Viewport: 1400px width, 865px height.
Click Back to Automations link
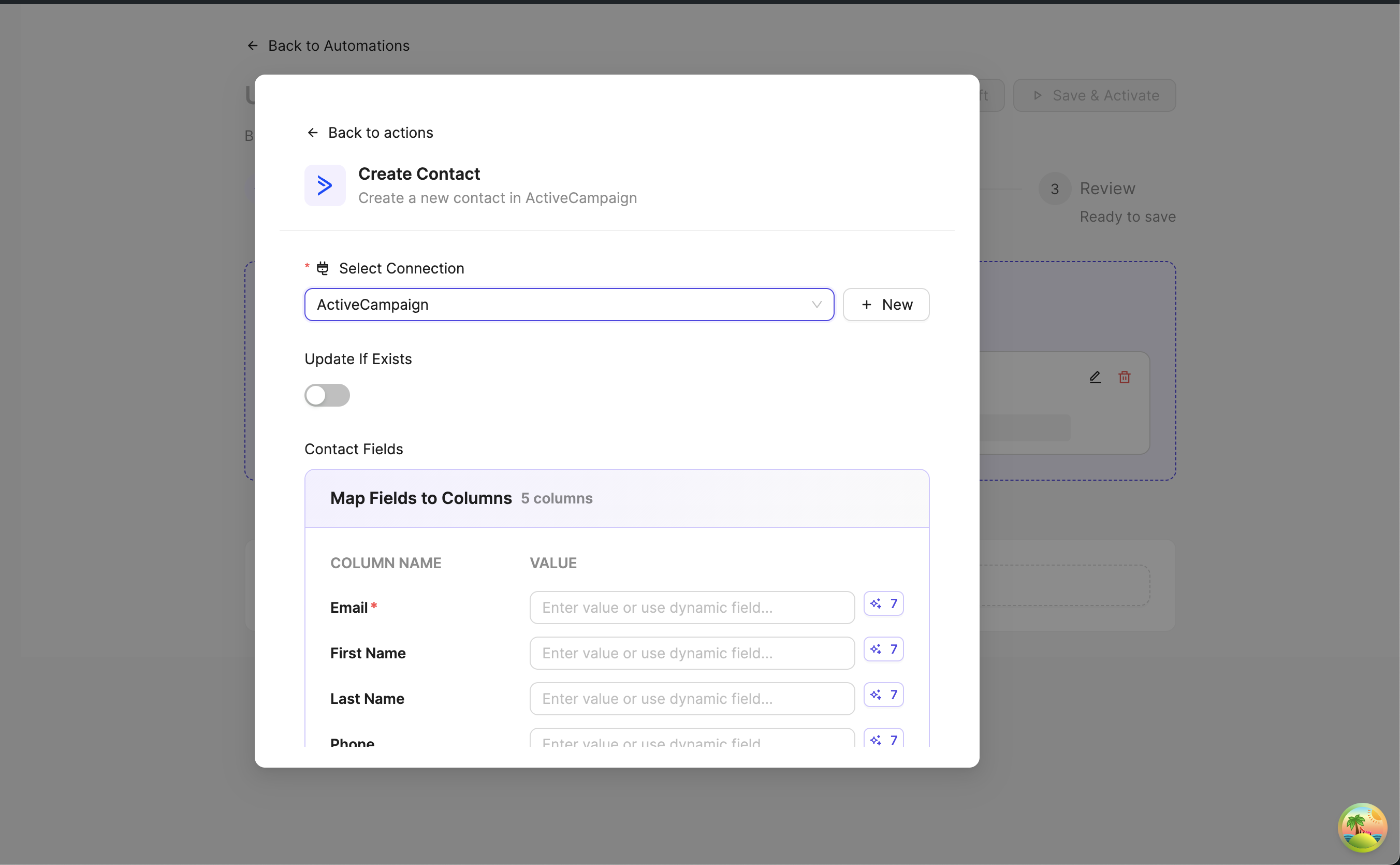[328, 46]
